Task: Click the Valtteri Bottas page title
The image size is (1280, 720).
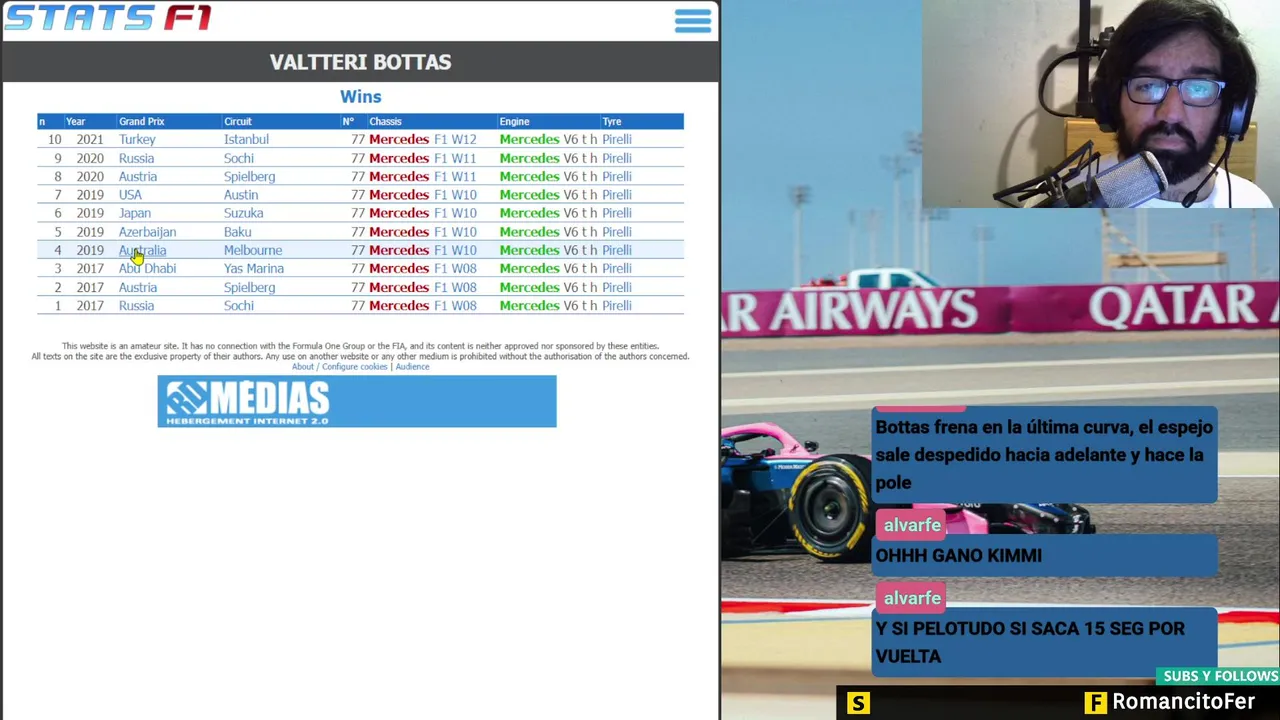Action: click(360, 62)
